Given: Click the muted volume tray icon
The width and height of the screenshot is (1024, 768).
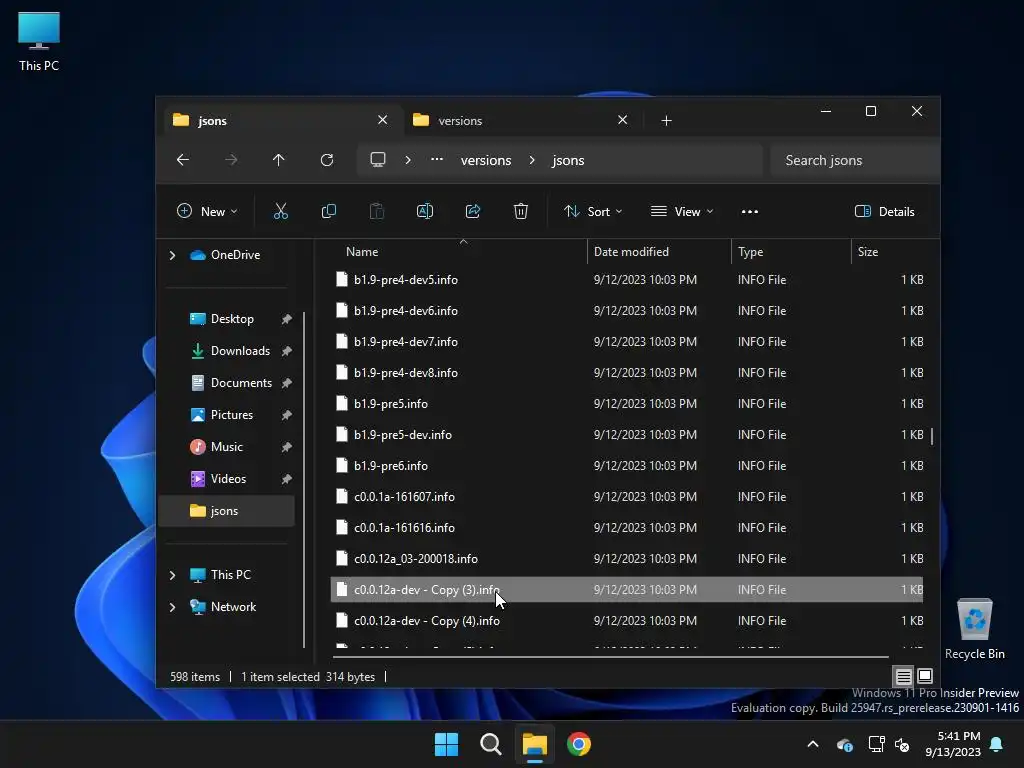Looking at the screenshot, I should click(903, 744).
